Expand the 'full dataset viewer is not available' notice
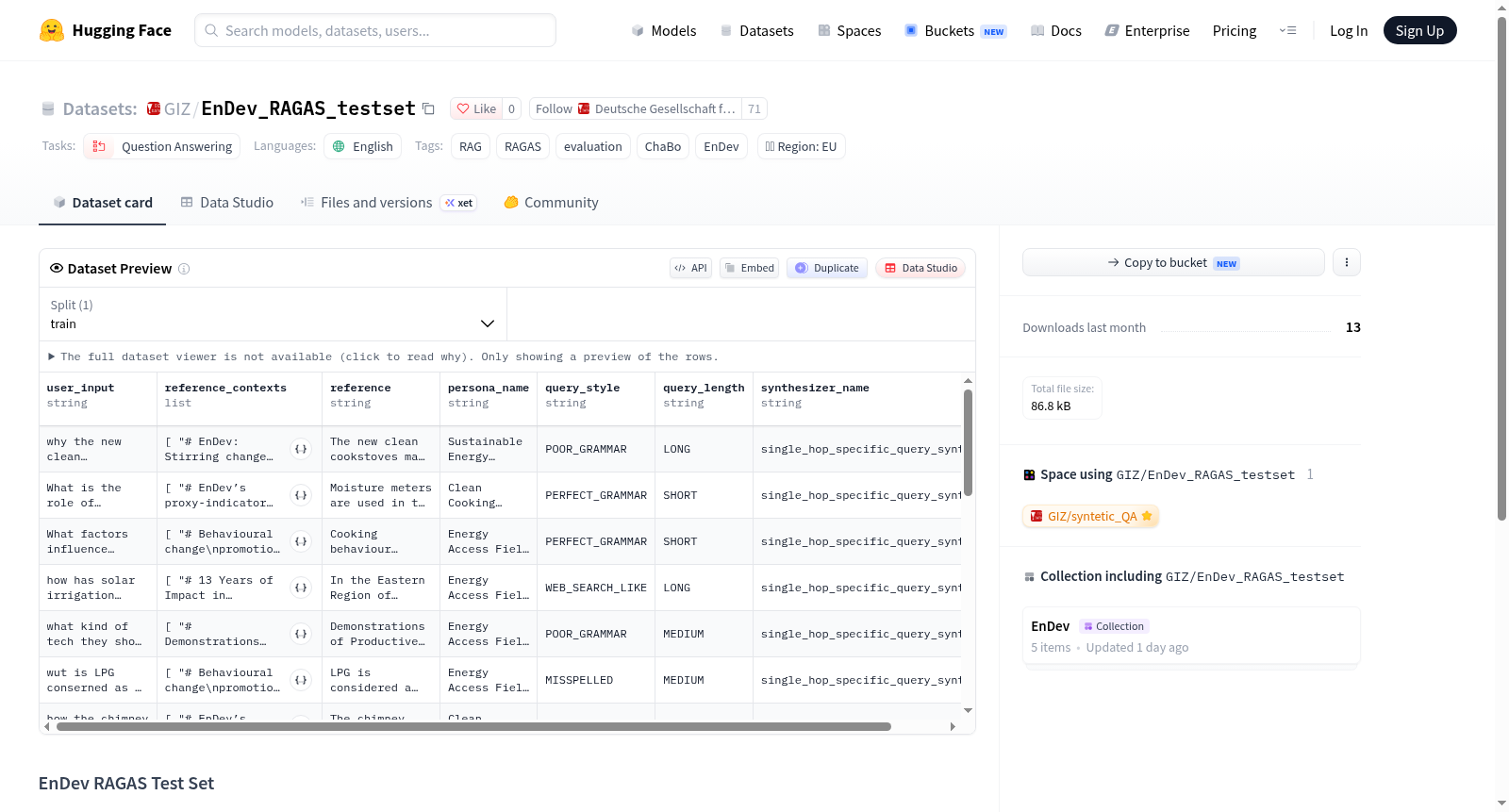The height and width of the screenshot is (812, 1509). coord(384,356)
